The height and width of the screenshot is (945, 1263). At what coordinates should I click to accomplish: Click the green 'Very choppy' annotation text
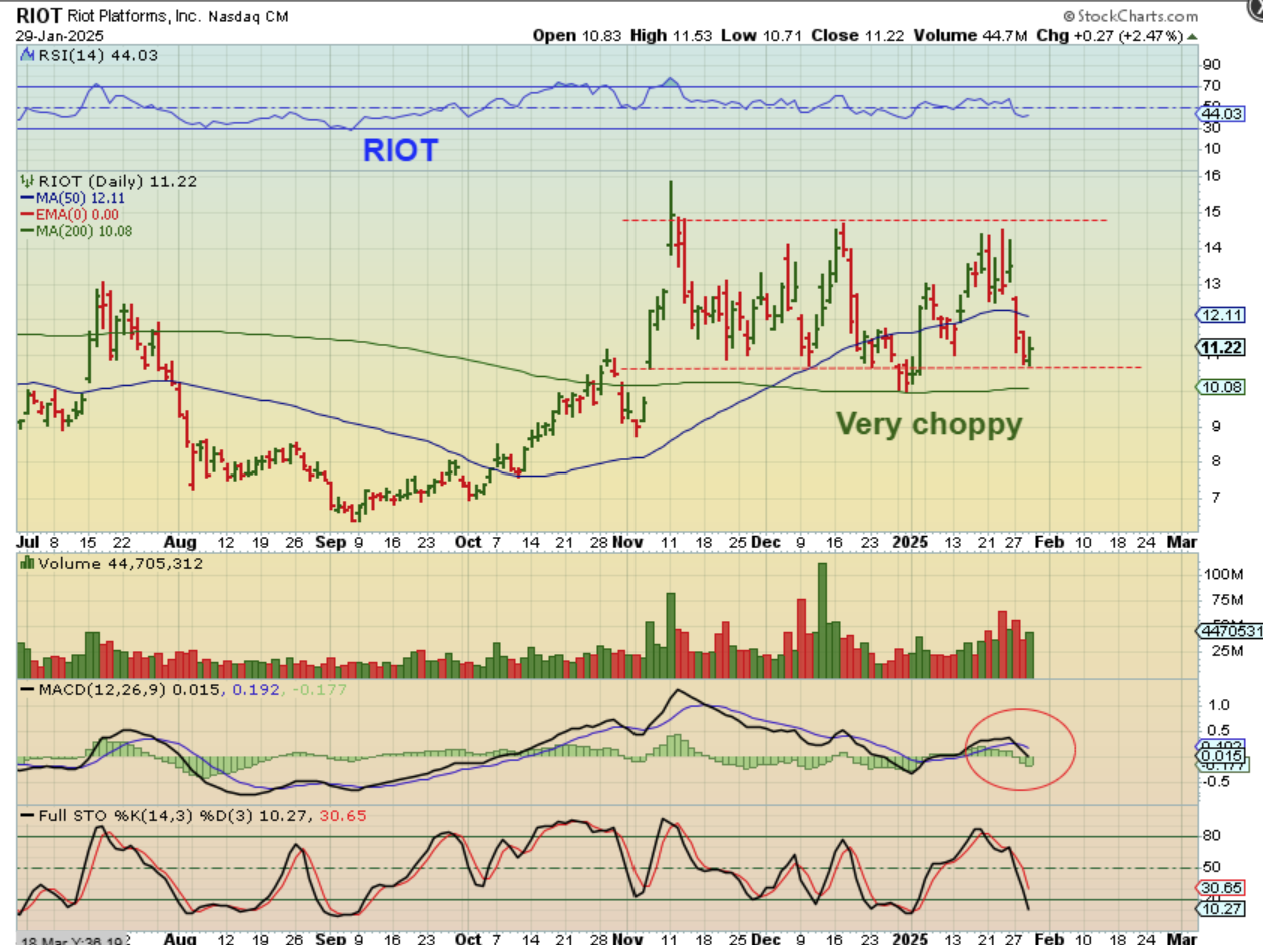[929, 424]
